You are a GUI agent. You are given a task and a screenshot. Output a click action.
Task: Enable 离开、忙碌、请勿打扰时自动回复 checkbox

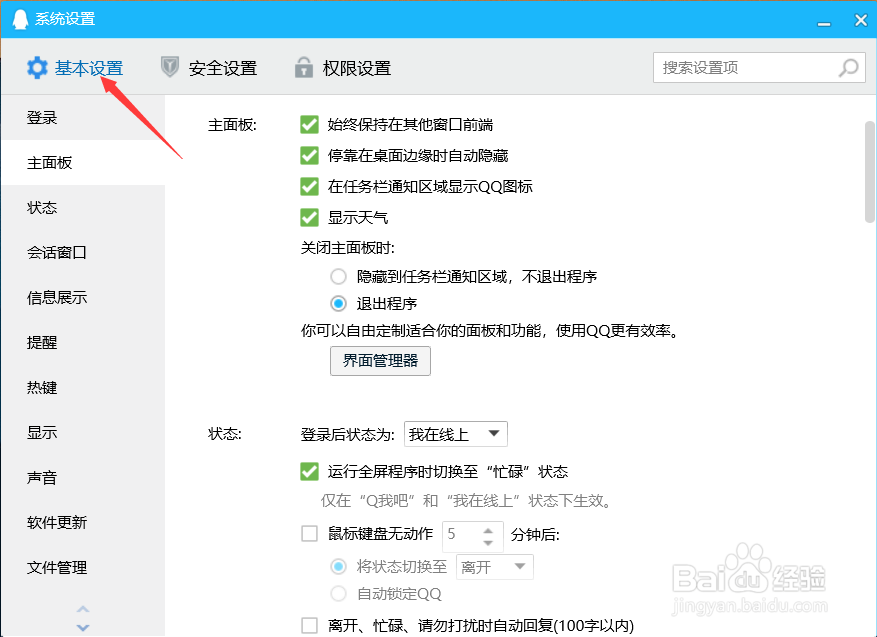tap(309, 625)
